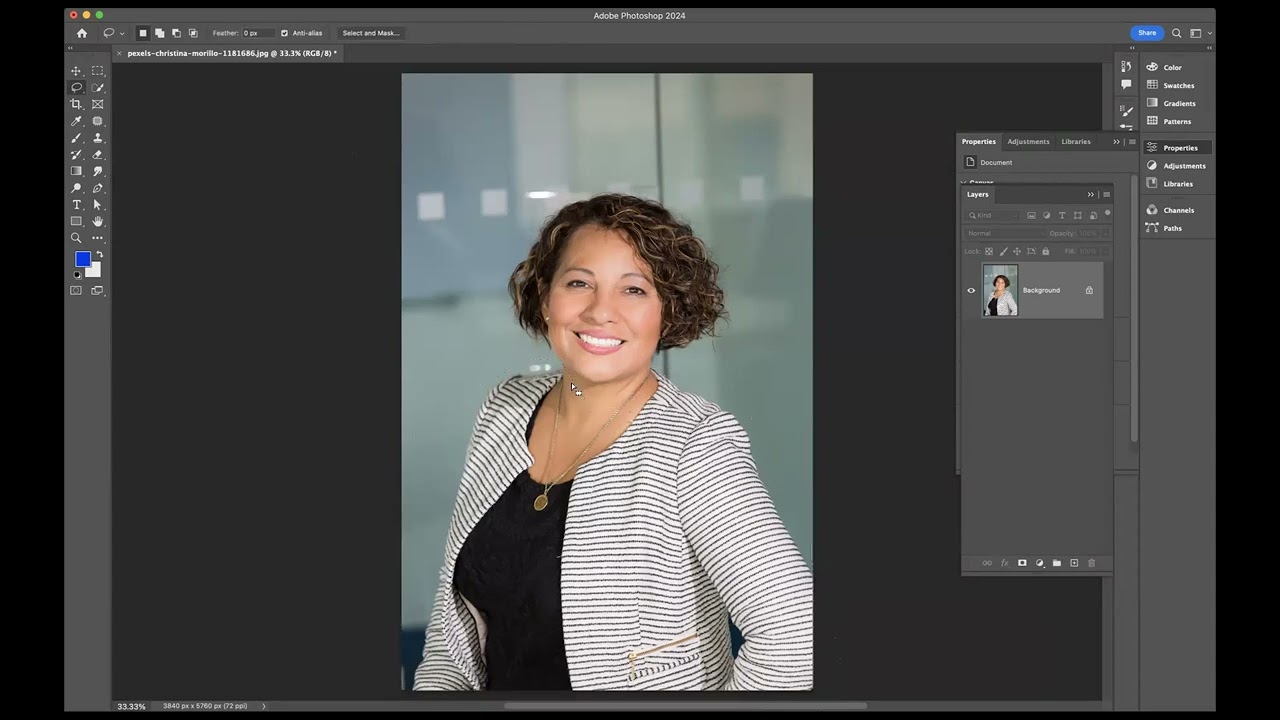Screen dimensions: 1280x720
Task: Open Paths panel from collapsed dock
Action: coord(1172,228)
